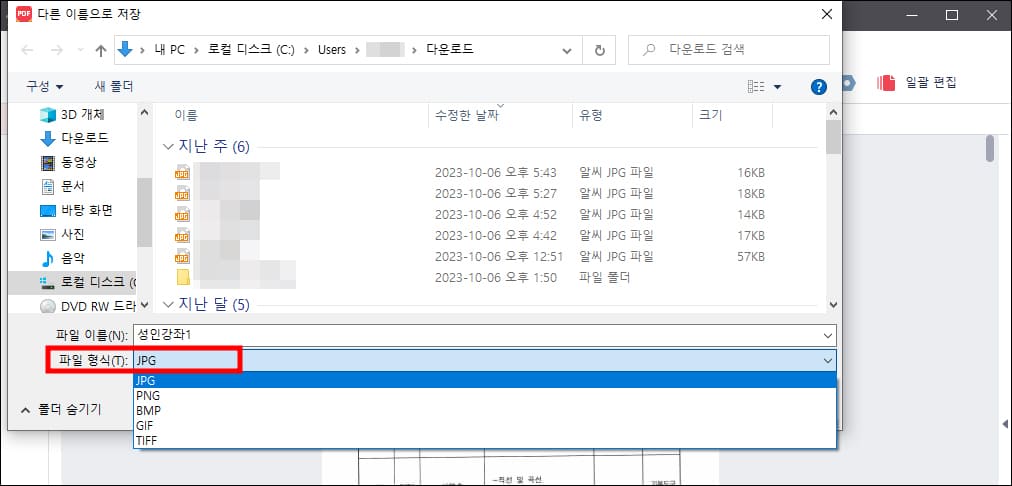Sort by the 이름 column header

tap(186, 116)
